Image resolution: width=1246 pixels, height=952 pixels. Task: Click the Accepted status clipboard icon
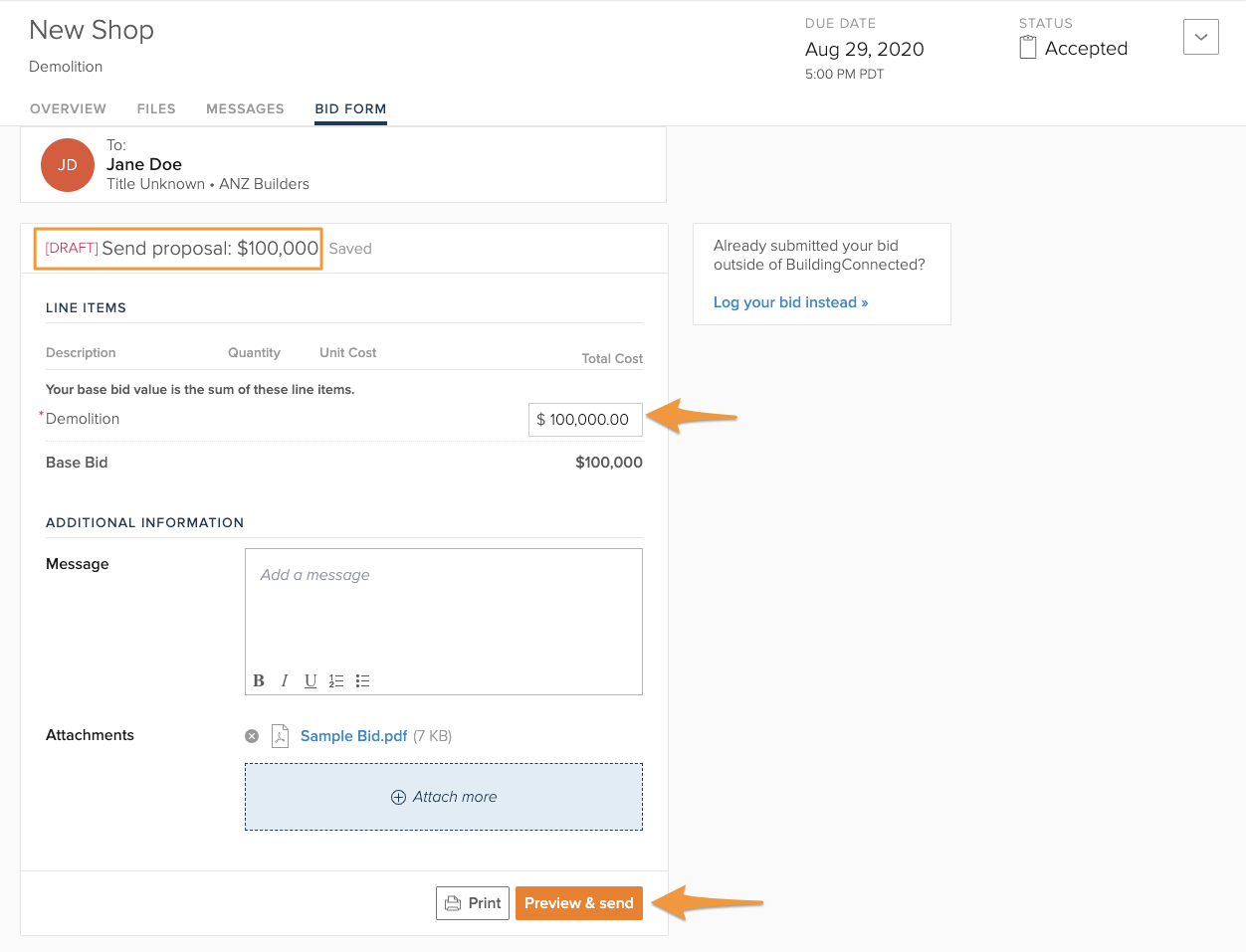point(1028,48)
